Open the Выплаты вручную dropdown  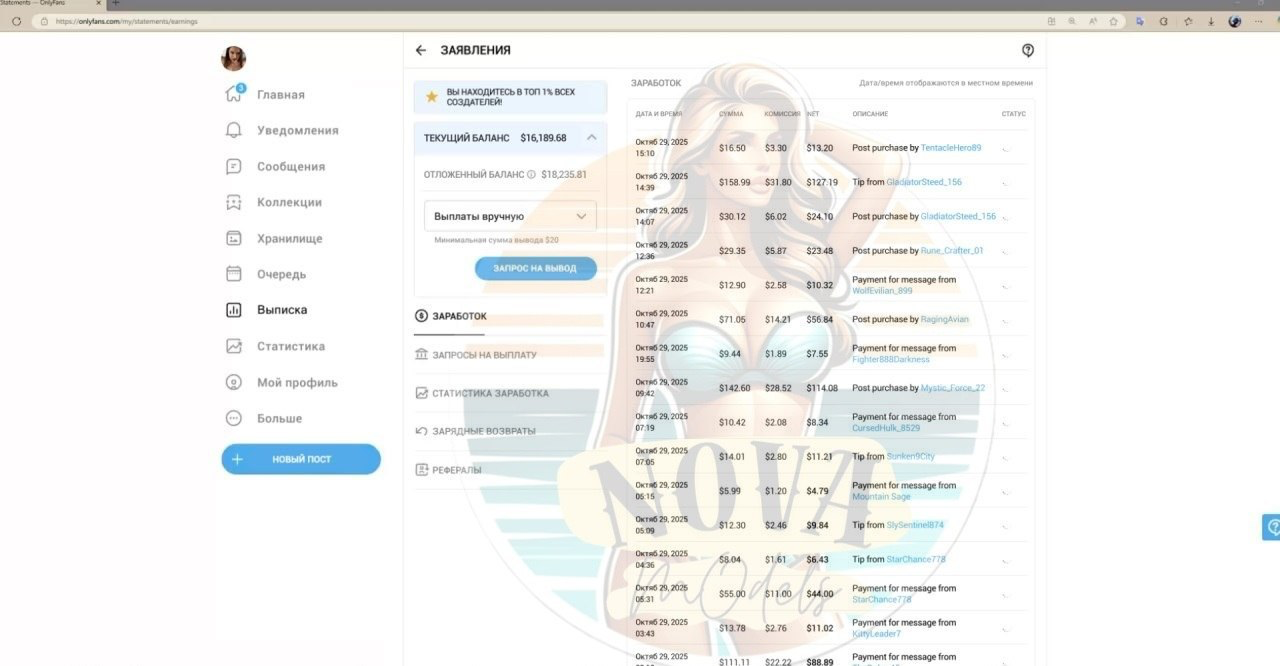coord(510,216)
